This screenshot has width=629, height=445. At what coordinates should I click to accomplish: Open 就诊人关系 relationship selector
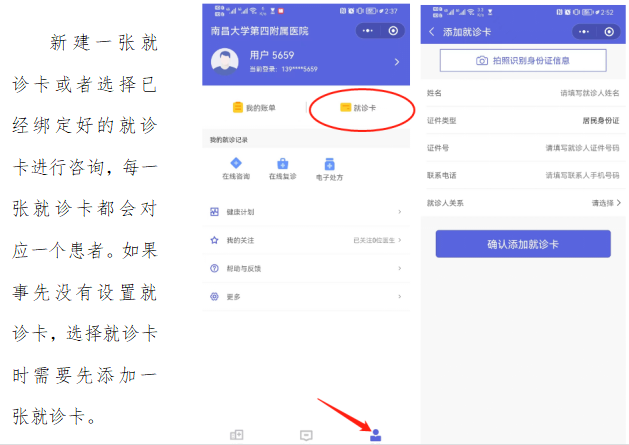(600, 203)
